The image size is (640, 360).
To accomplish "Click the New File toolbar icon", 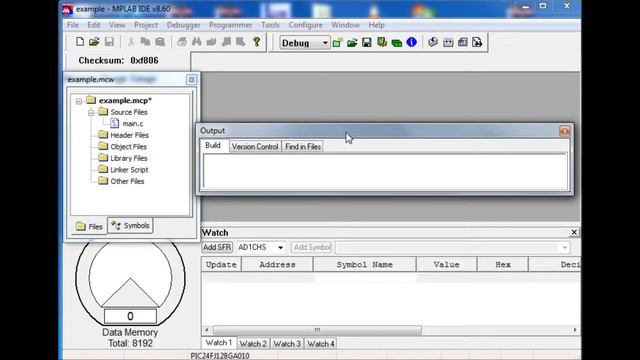I will pyautogui.click(x=80, y=42).
